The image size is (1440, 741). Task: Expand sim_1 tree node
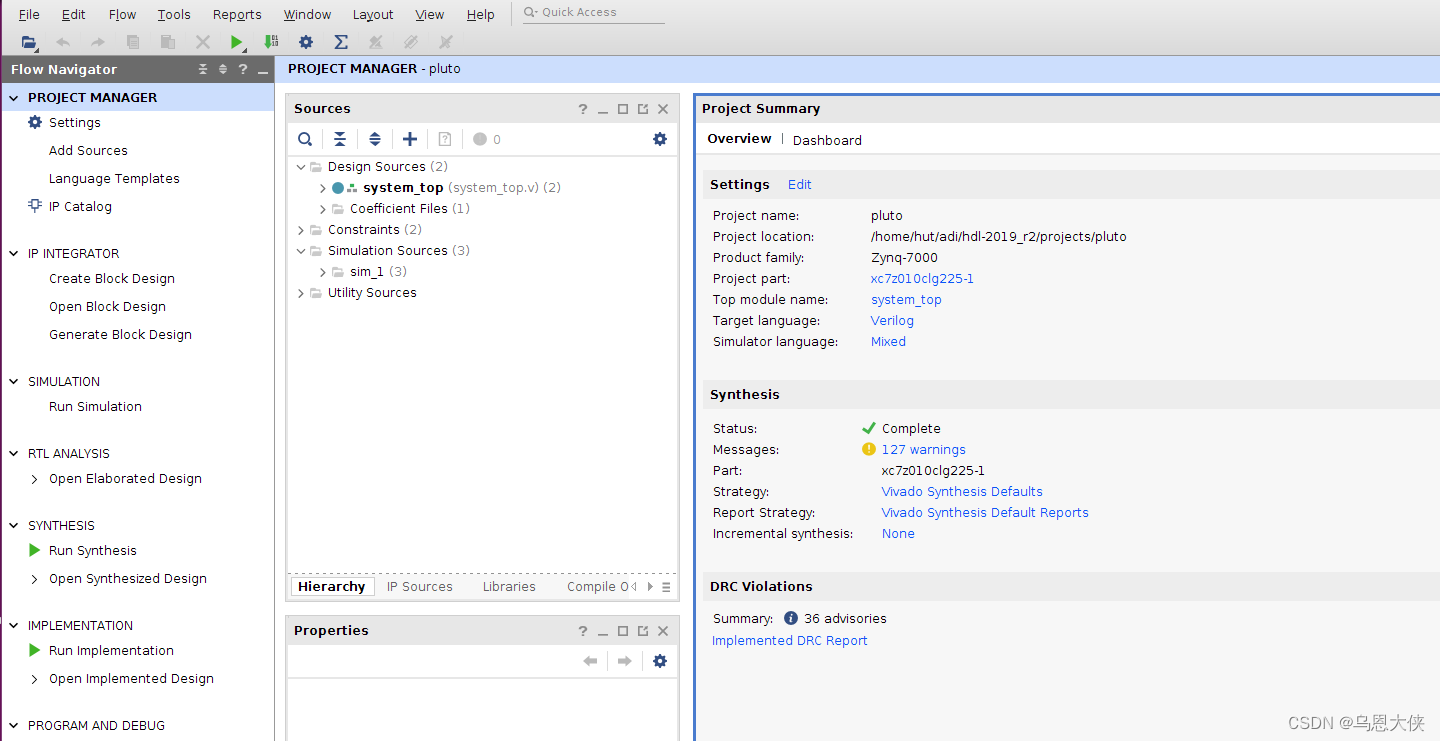coord(322,272)
